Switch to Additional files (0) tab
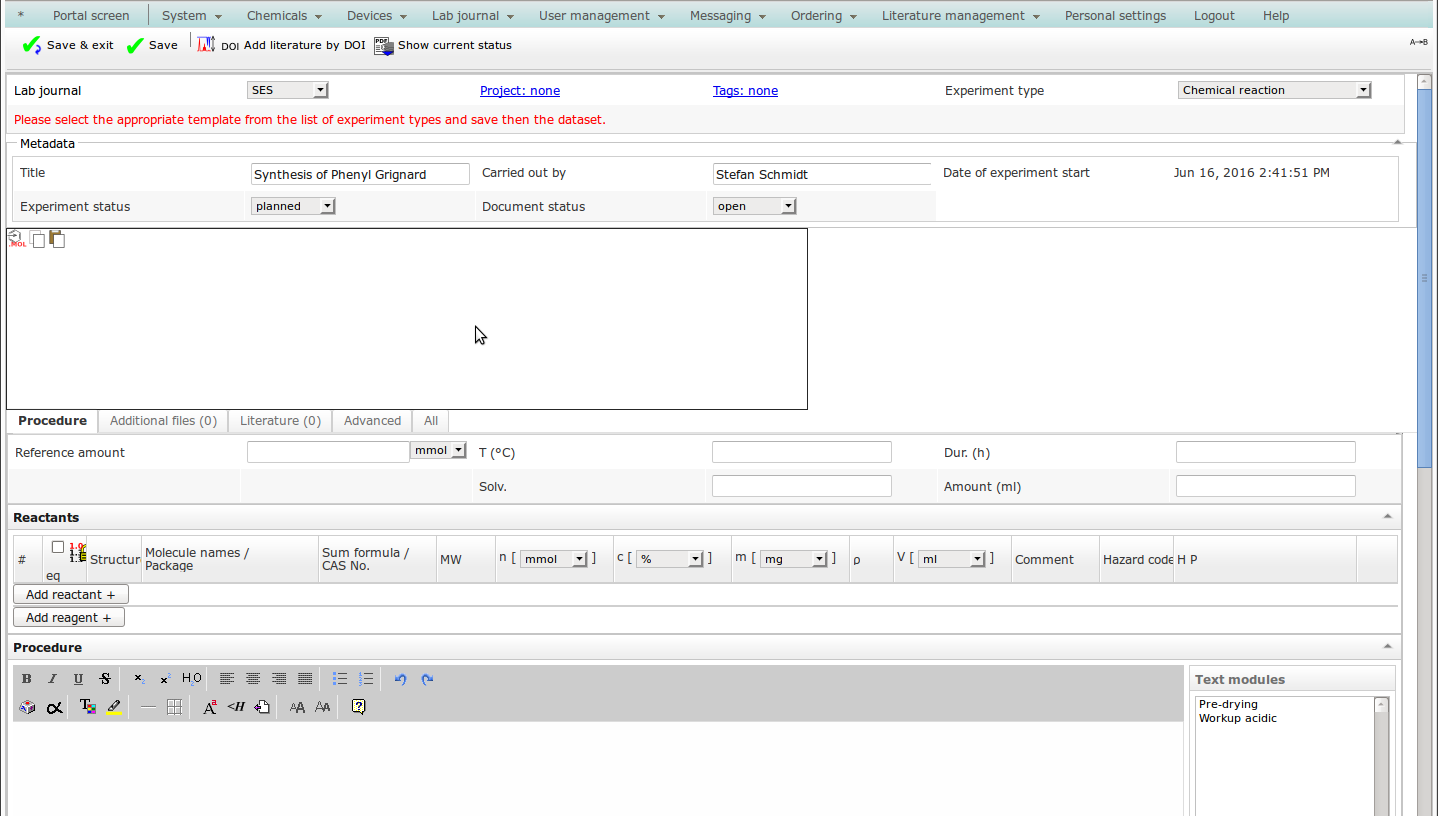 point(163,421)
